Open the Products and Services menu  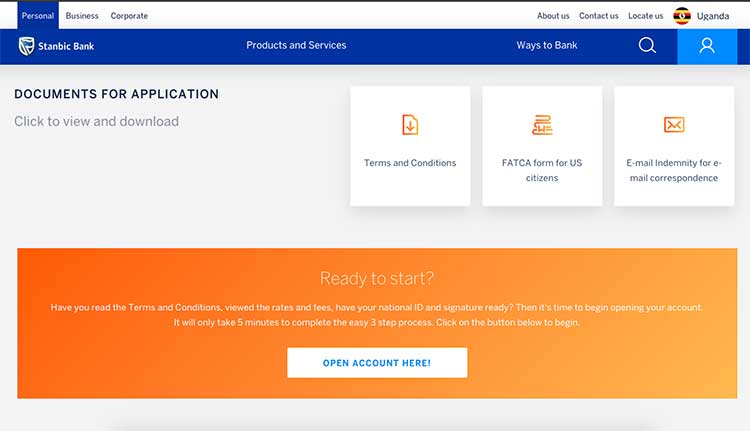pyautogui.click(x=296, y=45)
